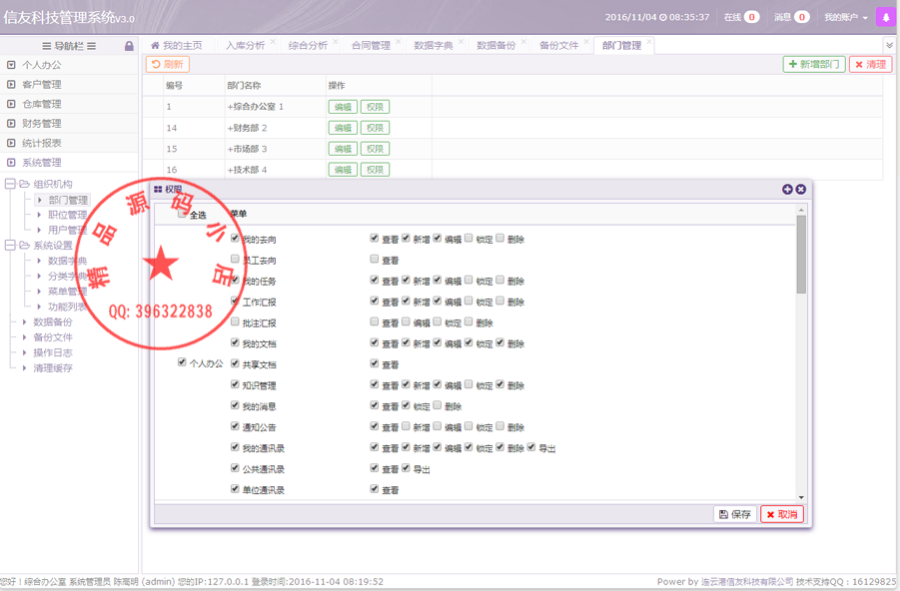900x591 pixels.
Task: Select 部门管理 in the navigation tree
Action: [68, 200]
